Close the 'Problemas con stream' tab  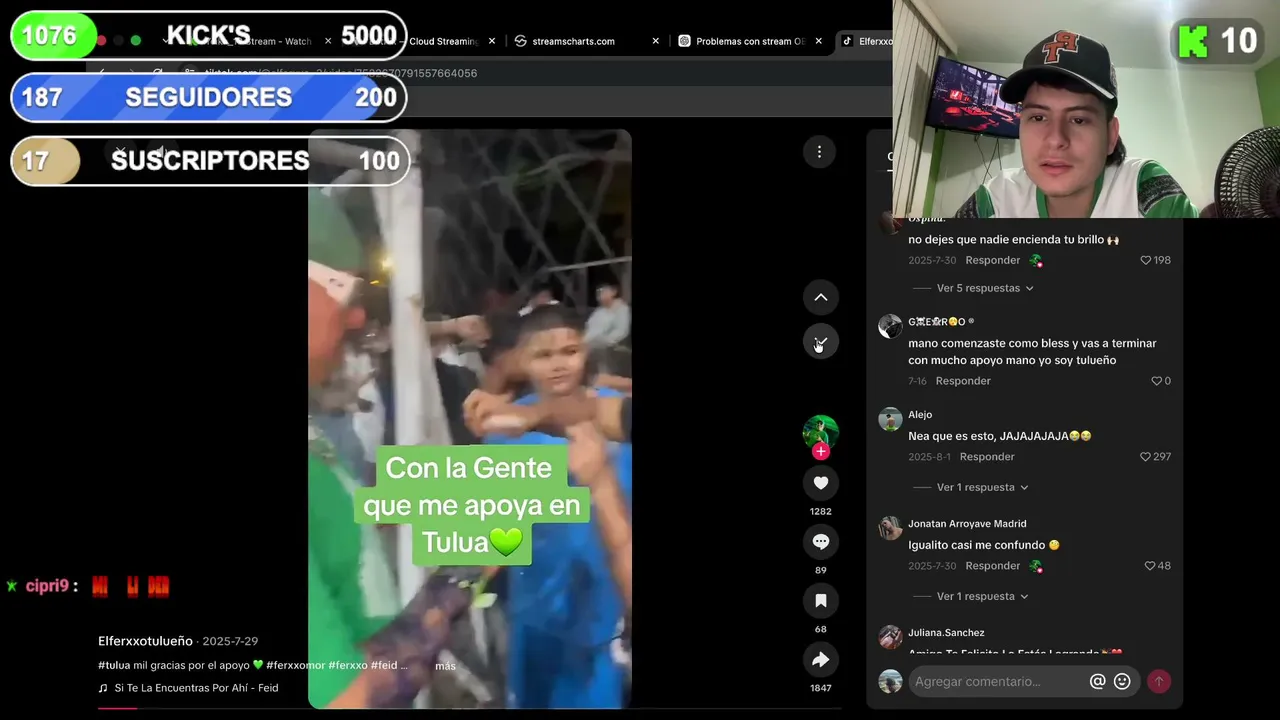pos(819,41)
